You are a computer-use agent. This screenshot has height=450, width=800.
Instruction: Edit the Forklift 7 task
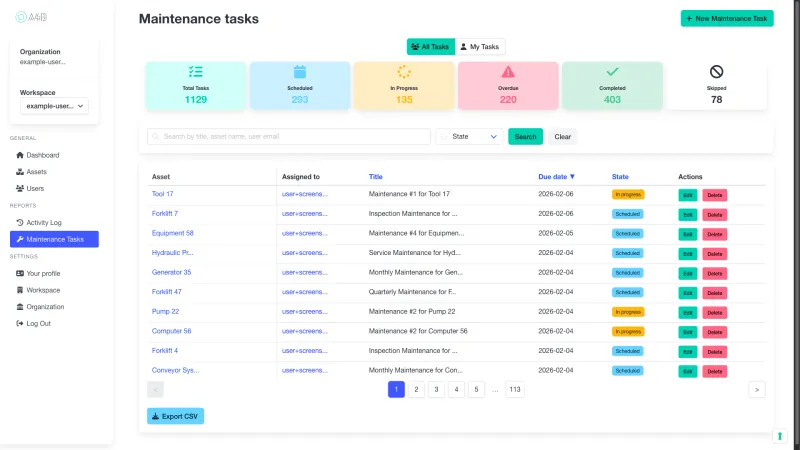[687, 215]
